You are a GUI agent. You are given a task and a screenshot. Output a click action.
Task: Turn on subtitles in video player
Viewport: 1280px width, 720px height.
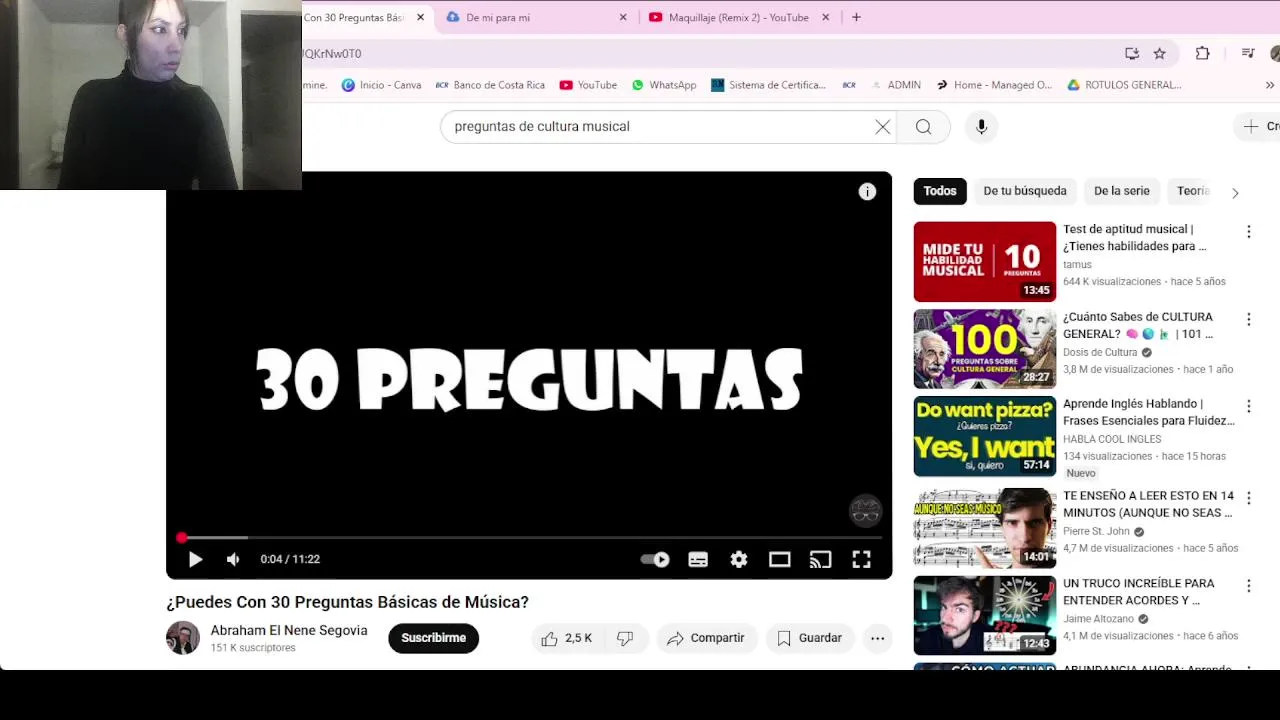click(x=698, y=560)
